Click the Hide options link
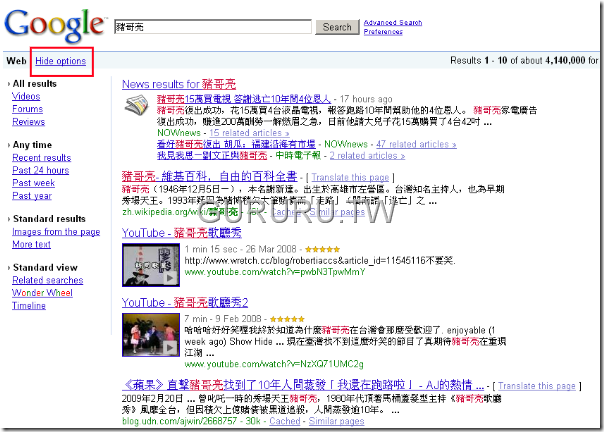 pos(60,61)
